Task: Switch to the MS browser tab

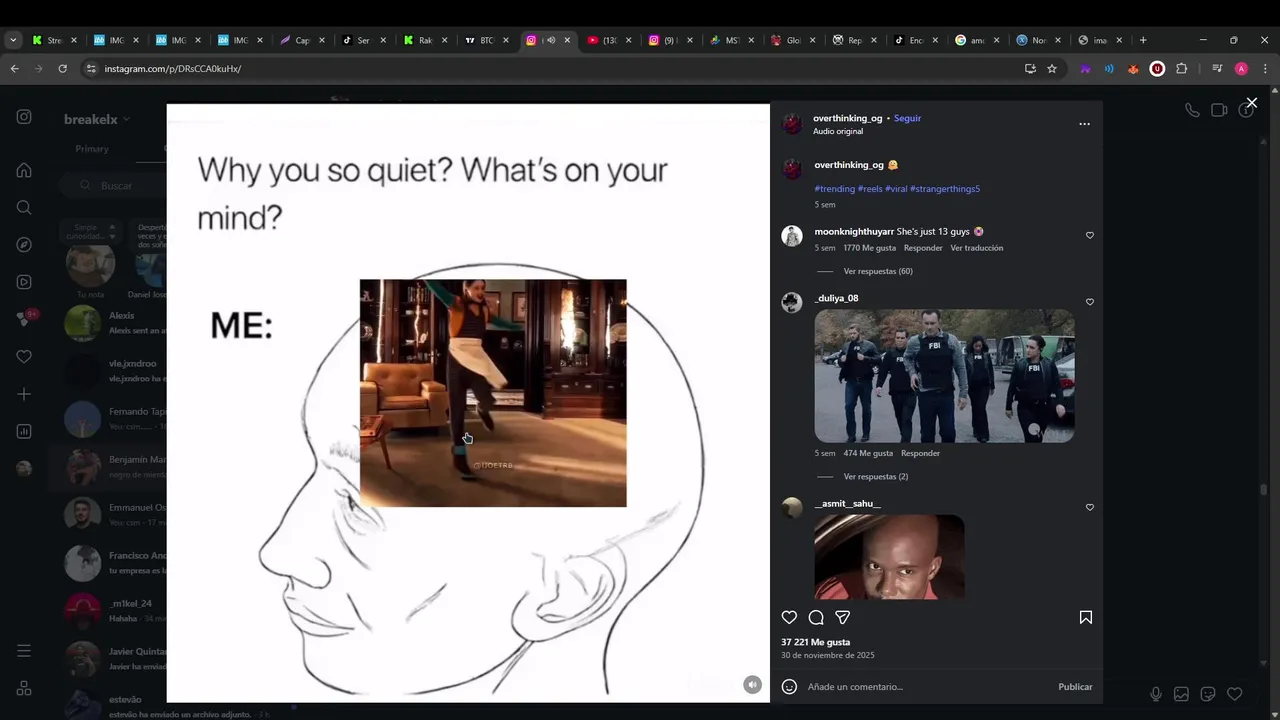Action: click(x=731, y=40)
